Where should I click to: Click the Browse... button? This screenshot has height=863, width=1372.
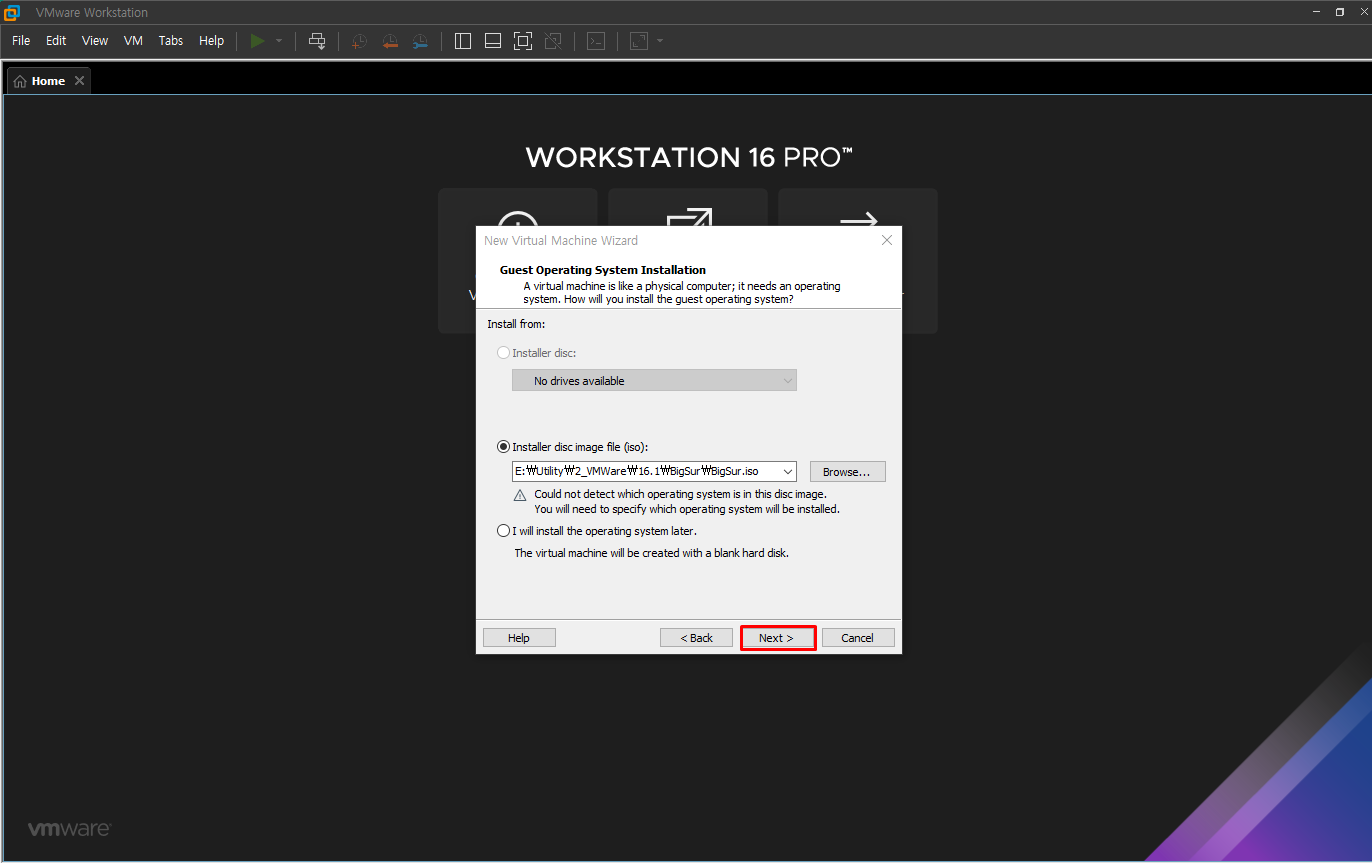(x=847, y=471)
